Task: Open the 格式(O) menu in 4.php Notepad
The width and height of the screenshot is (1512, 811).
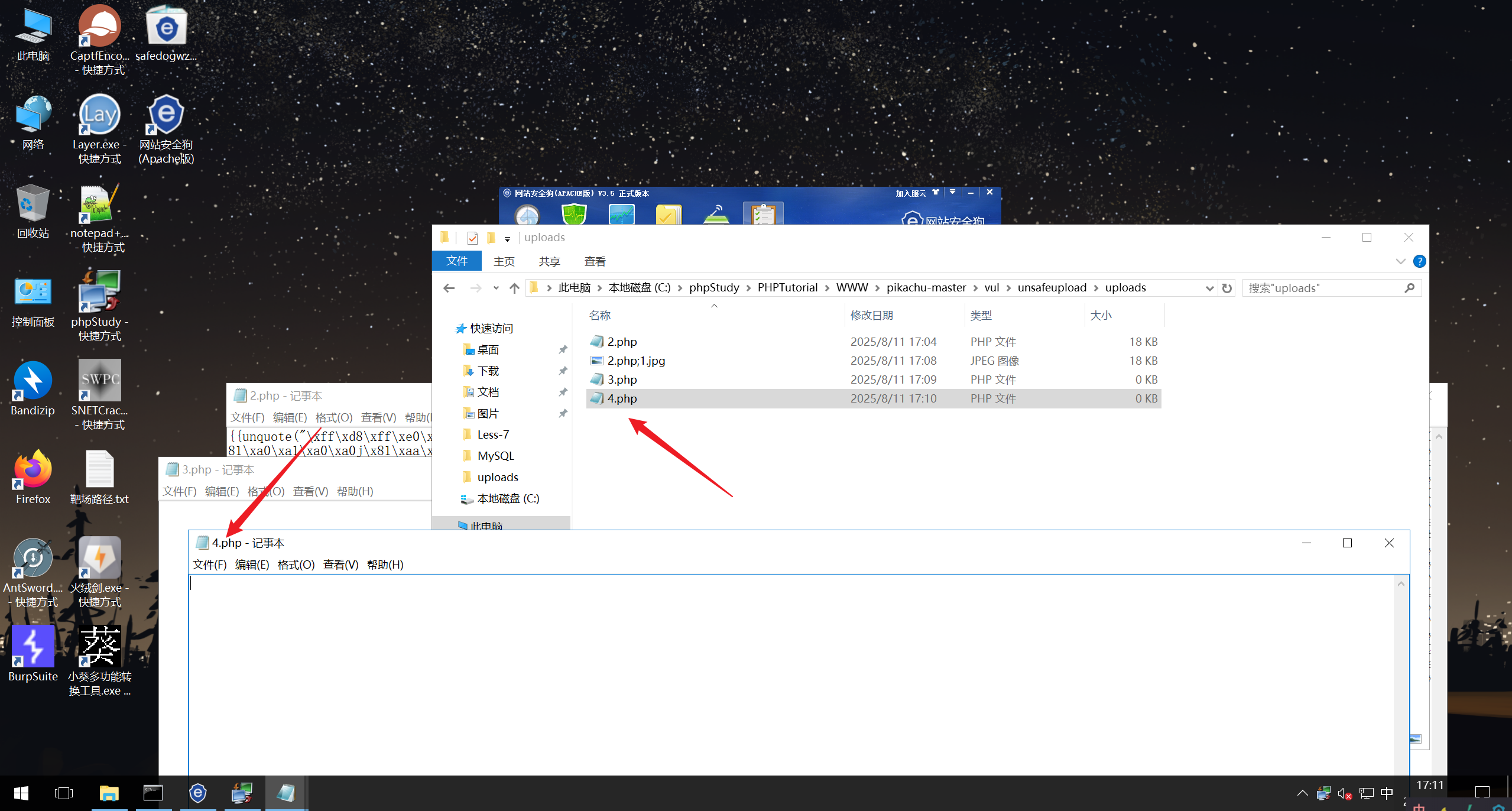Action: [x=296, y=565]
